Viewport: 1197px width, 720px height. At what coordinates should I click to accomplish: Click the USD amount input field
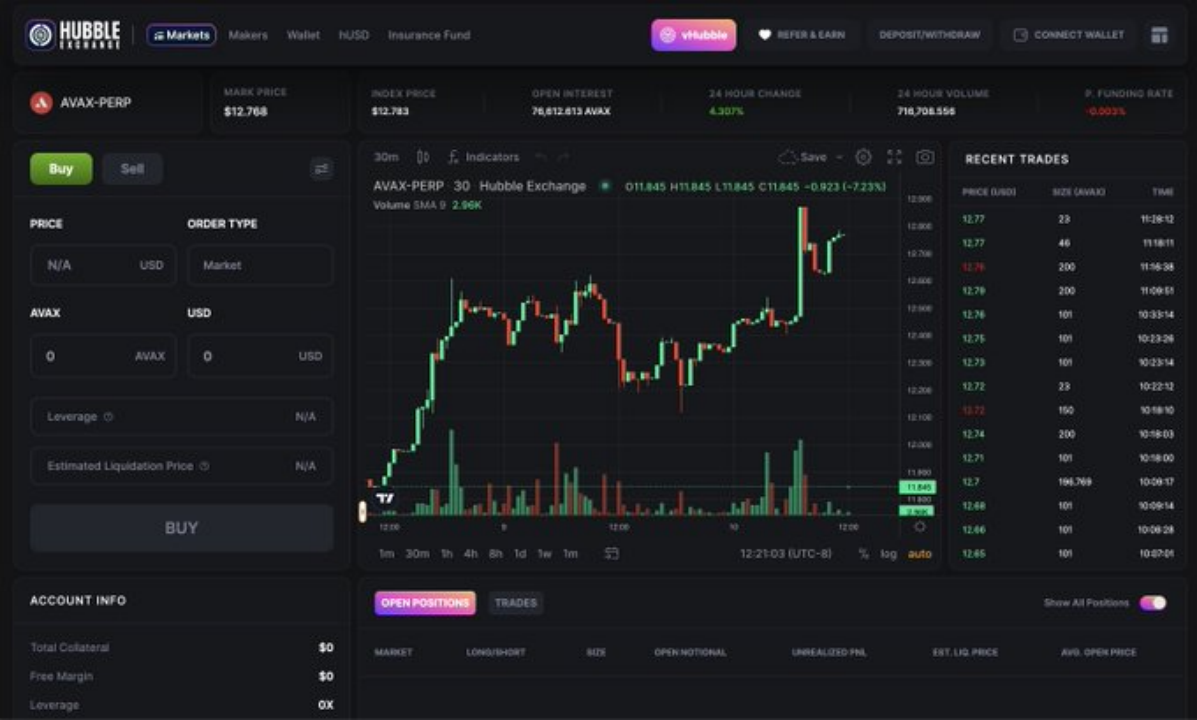point(260,356)
